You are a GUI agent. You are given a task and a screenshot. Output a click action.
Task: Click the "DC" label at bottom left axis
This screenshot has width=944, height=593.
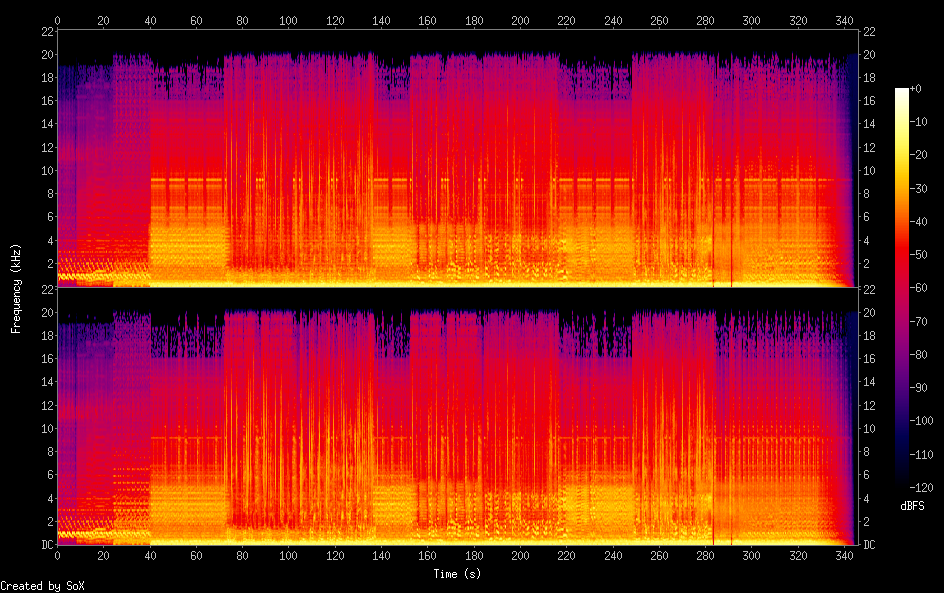click(46, 545)
